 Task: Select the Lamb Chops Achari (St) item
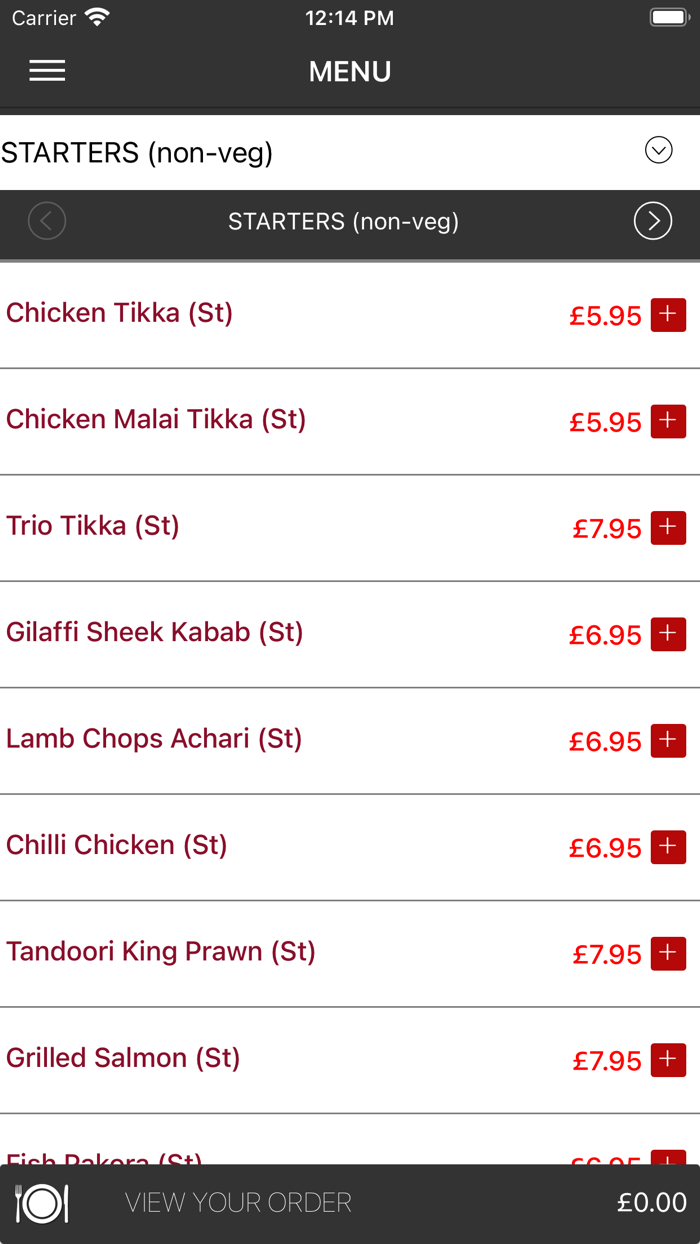pos(154,739)
